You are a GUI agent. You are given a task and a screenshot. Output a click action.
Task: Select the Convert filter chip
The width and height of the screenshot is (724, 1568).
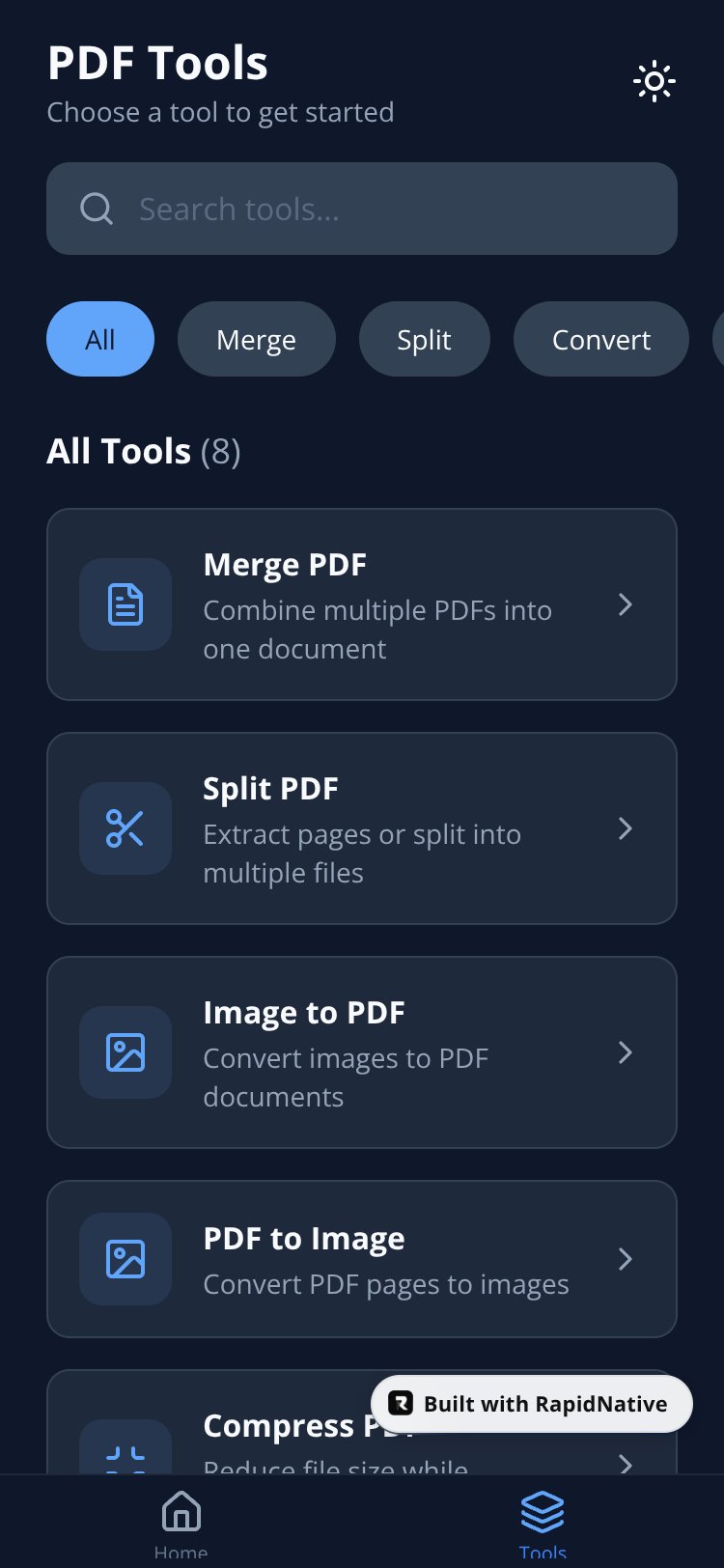click(601, 339)
